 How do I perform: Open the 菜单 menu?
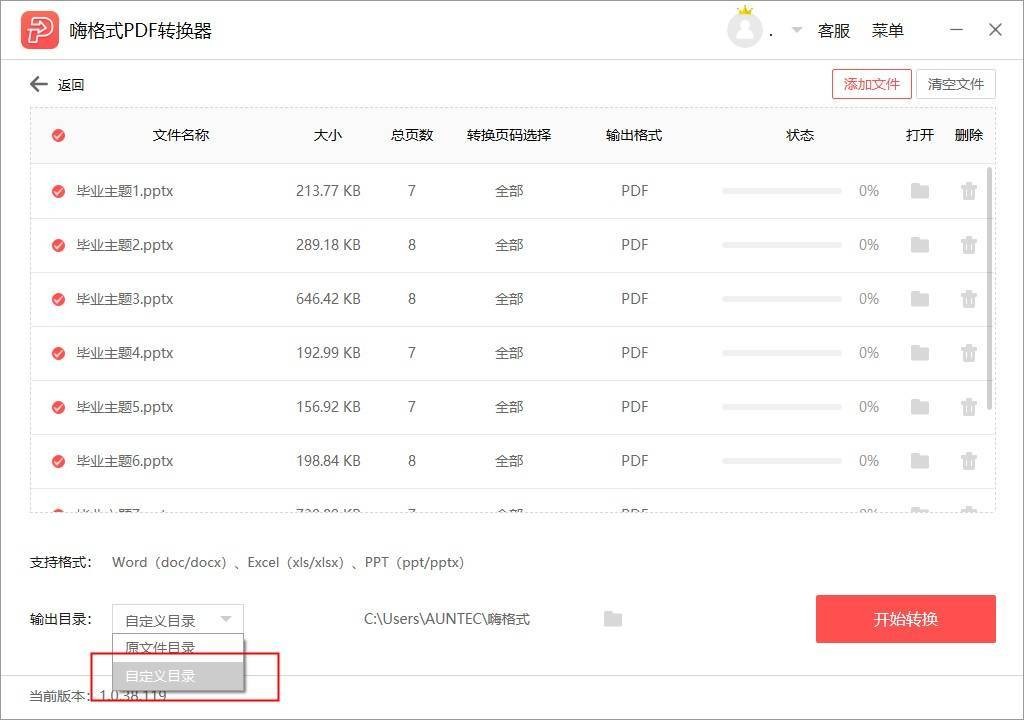pos(888,30)
